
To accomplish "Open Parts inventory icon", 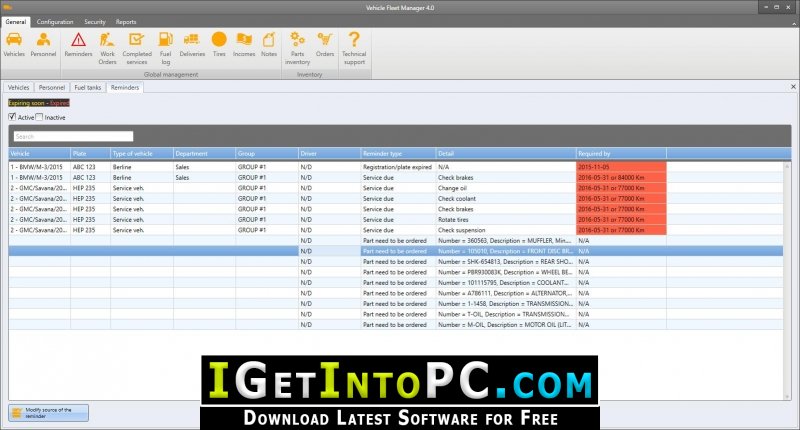I will [297, 48].
